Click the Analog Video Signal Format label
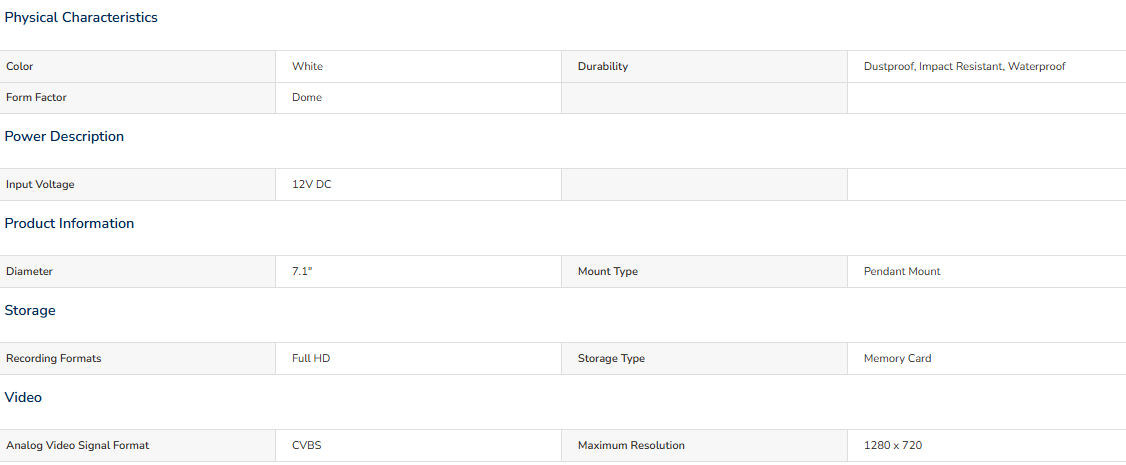The width and height of the screenshot is (1126, 465). [x=78, y=445]
